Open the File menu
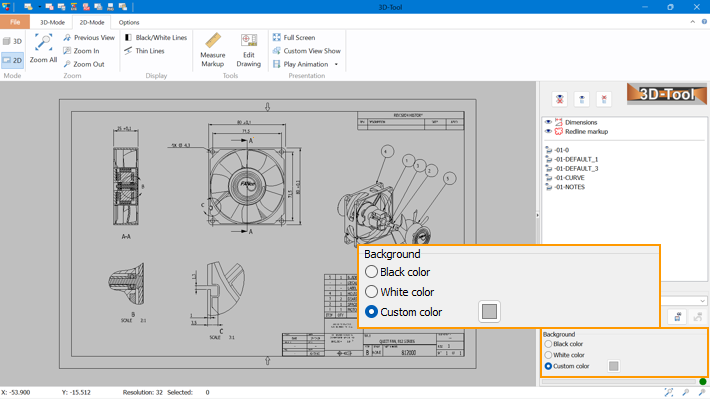This screenshot has width=710, height=400. pyautogui.click(x=15, y=21)
